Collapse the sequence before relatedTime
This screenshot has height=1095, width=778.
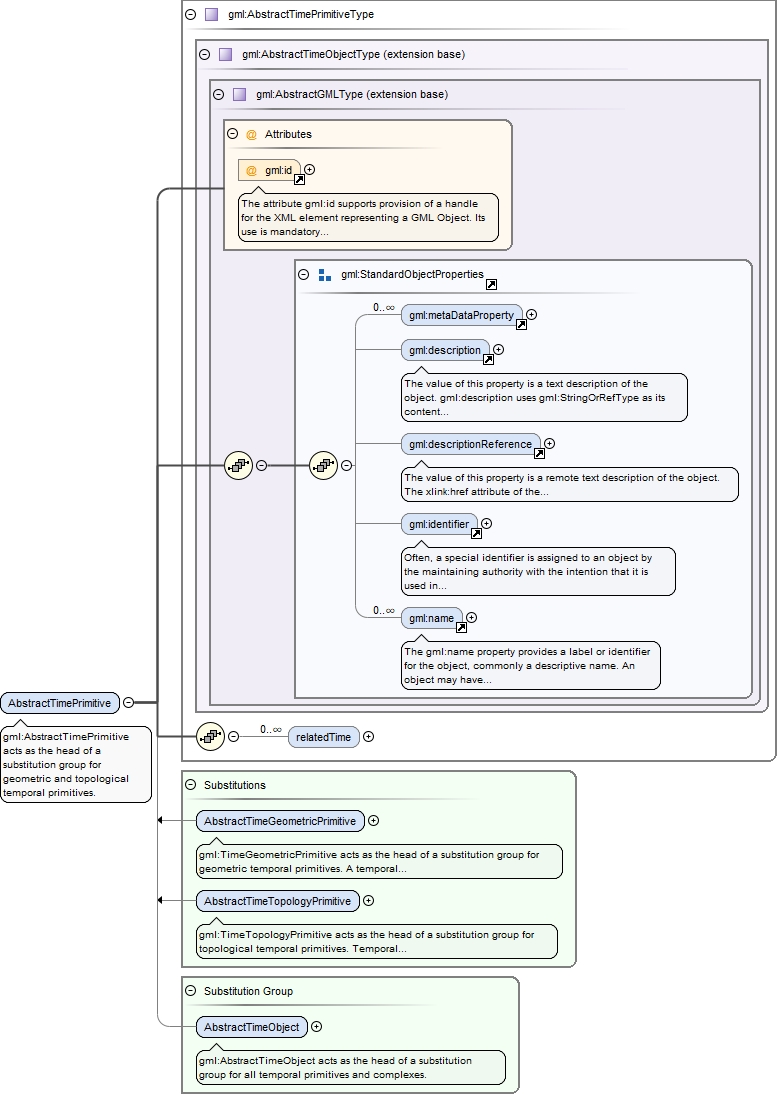(x=233, y=737)
